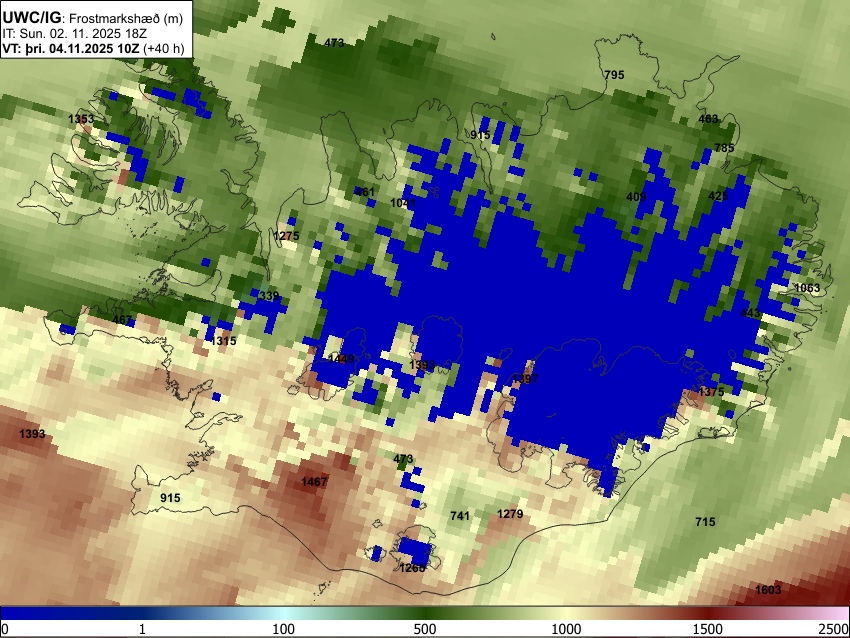Click the 1279 map label

(510, 513)
